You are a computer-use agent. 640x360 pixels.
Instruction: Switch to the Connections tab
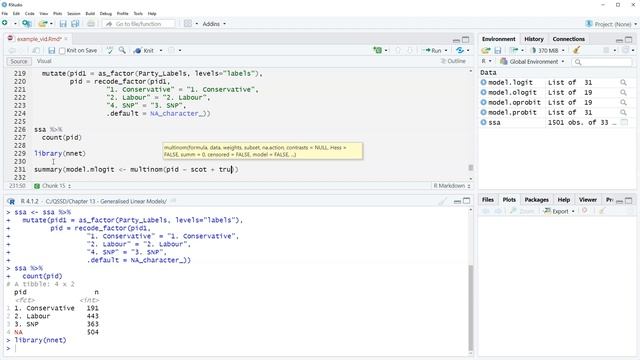pyautogui.click(x=569, y=39)
